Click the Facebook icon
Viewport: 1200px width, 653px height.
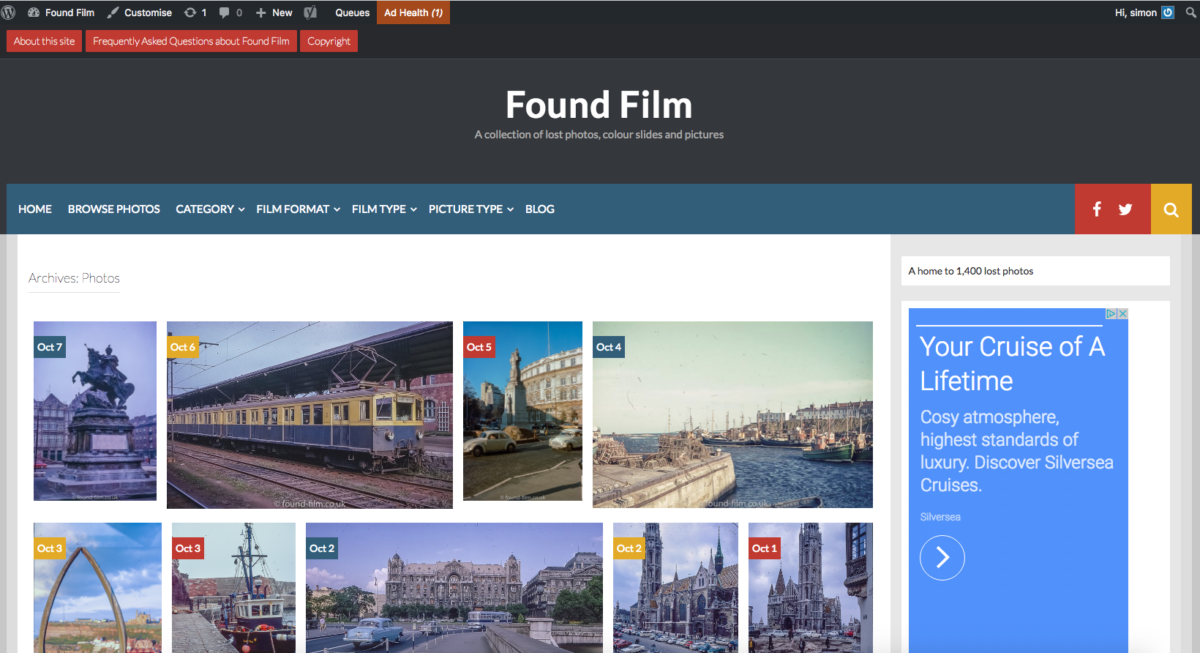point(1097,209)
